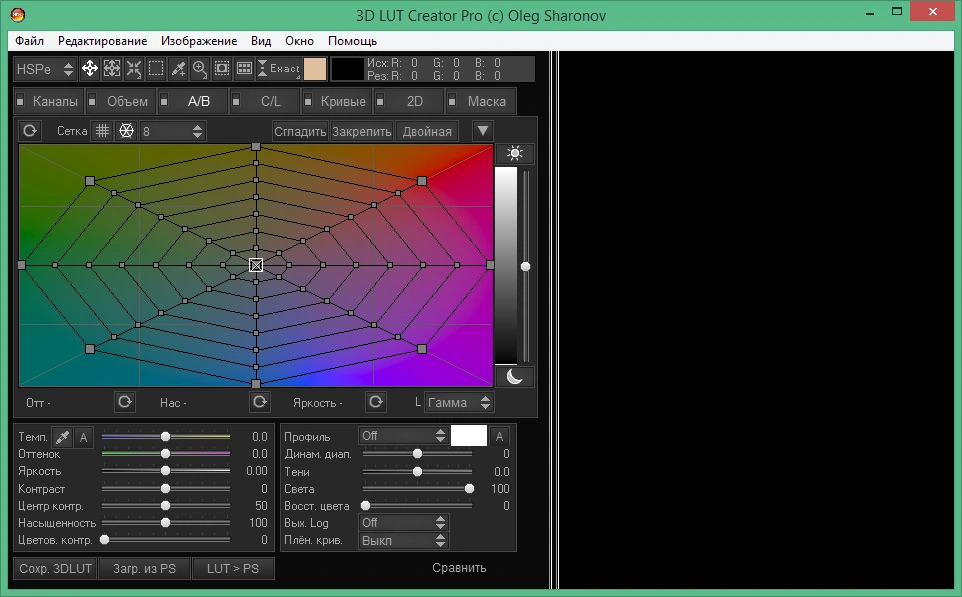Screen dimensions: 962x597
Task: Click the temperature eyedropper icon
Action: point(62,437)
